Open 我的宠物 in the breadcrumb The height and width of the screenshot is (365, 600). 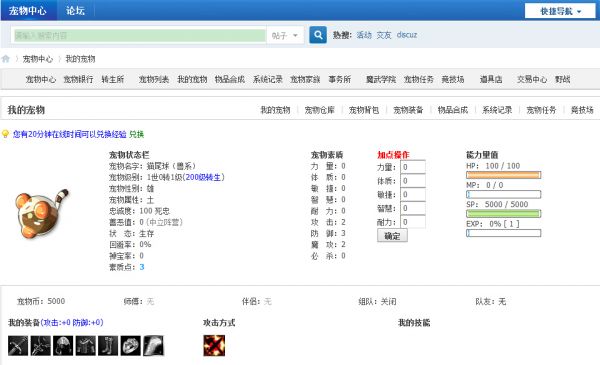pyautogui.click(x=80, y=59)
